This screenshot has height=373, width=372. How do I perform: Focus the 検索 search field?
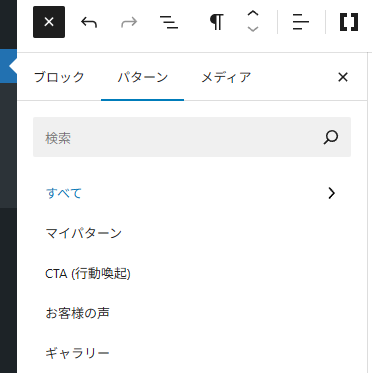coord(192,137)
